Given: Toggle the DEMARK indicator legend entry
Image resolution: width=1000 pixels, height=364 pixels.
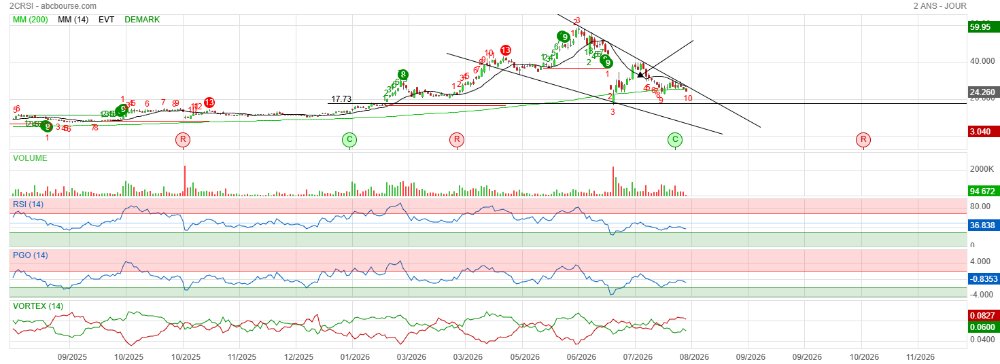Looking at the screenshot, I should [142, 20].
